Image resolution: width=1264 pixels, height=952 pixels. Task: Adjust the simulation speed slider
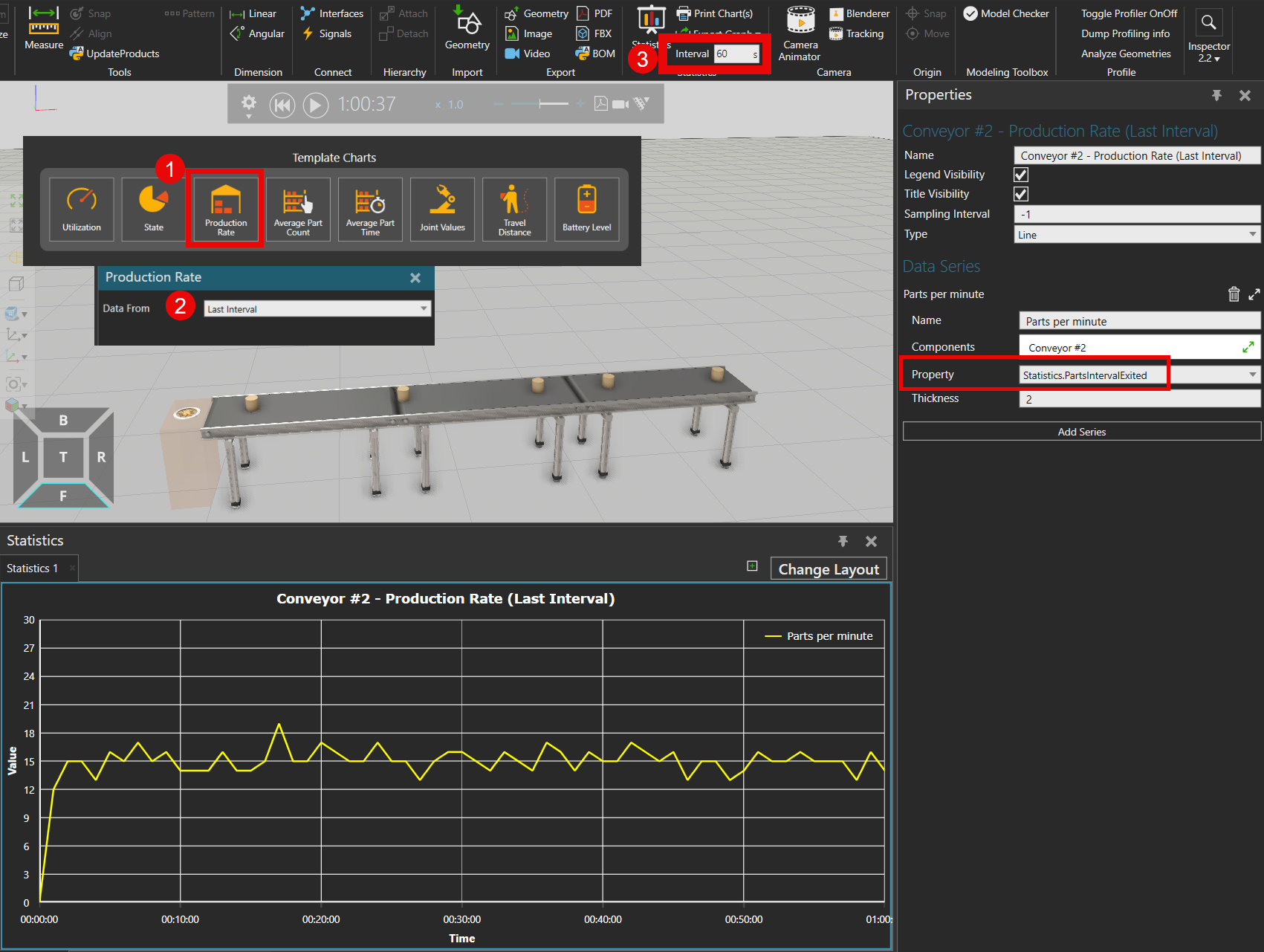coord(541,104)
